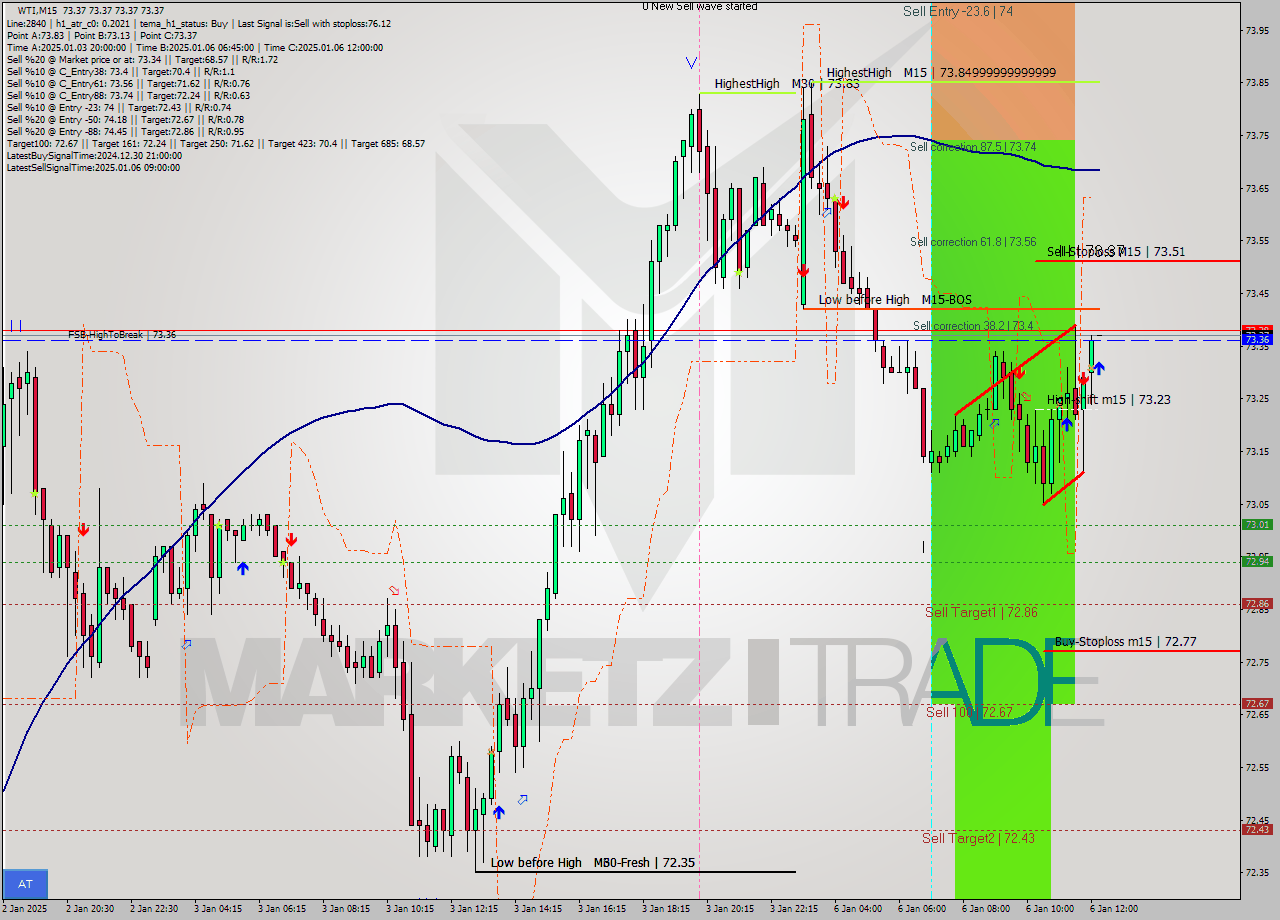Click the 'HighestHigh M15 | 73.84999999999999' label
Viewport: 1280px width, 920px height.
click(941, 72)
